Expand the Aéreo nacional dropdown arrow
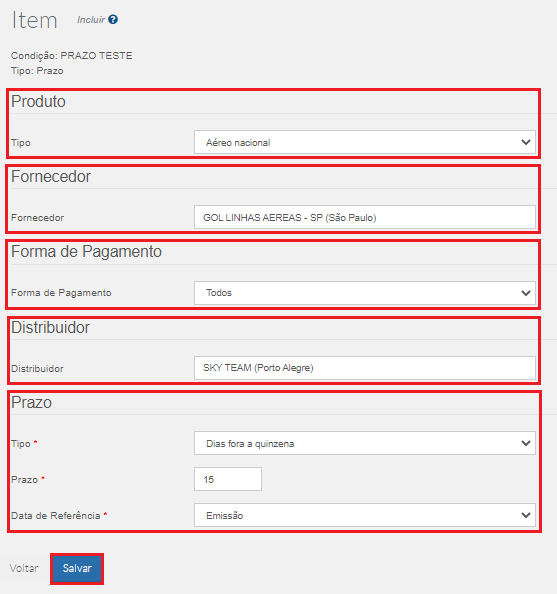This screenshot has width=557, height=594. 526,142
